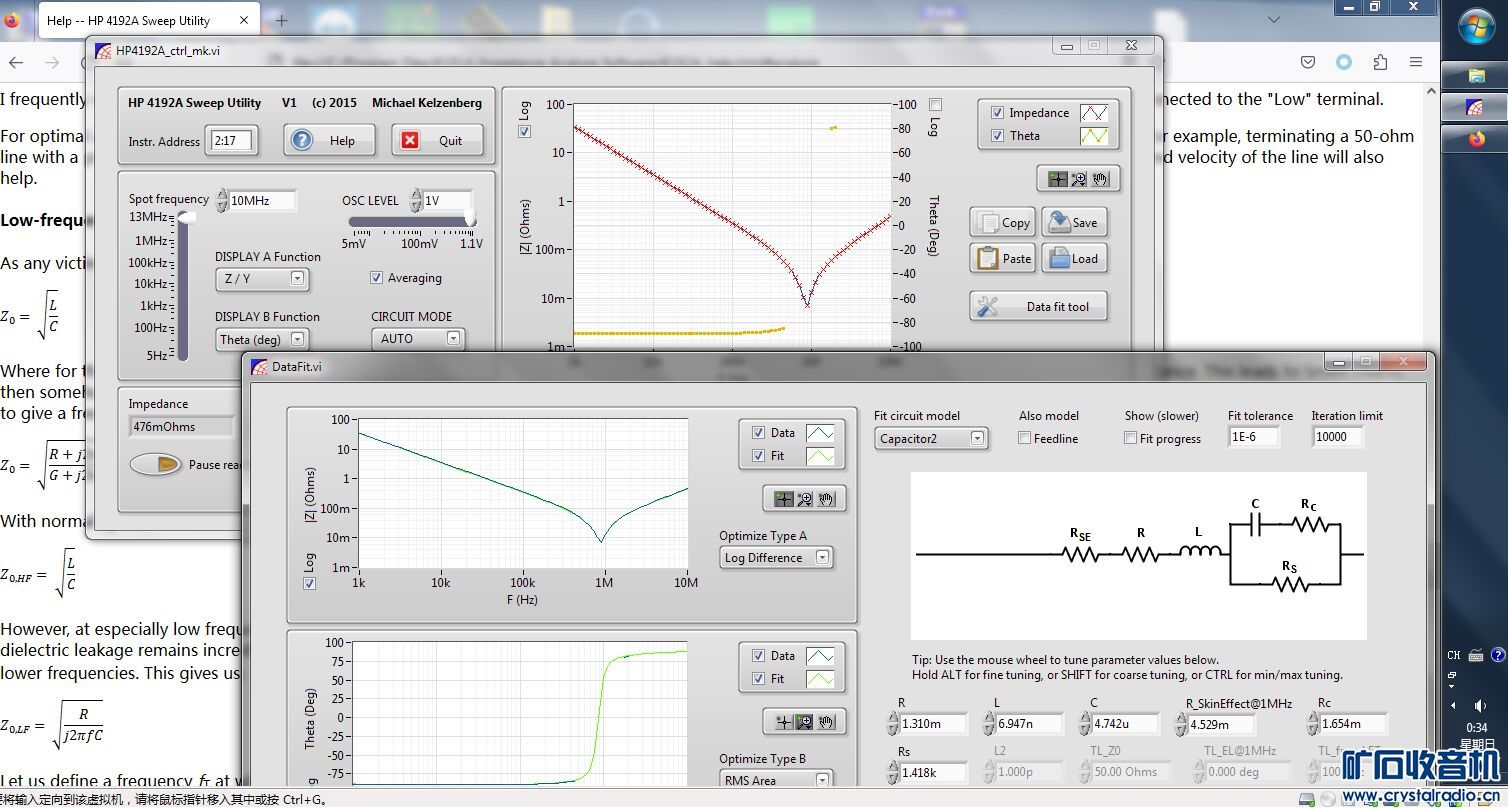Click the Help button in HP4192A window
Screen dimensions: 1508x808
(x=330, y=141)
